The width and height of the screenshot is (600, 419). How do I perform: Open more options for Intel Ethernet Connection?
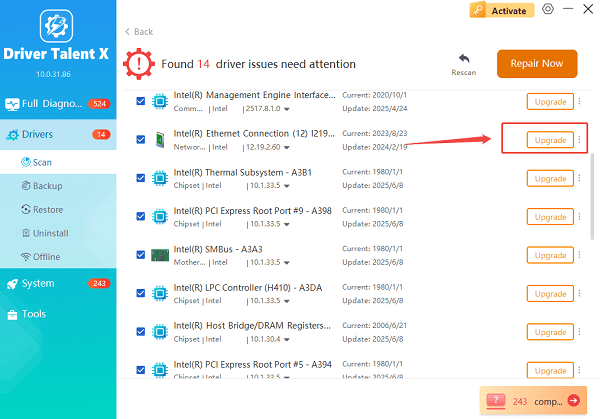click(580, 140)
